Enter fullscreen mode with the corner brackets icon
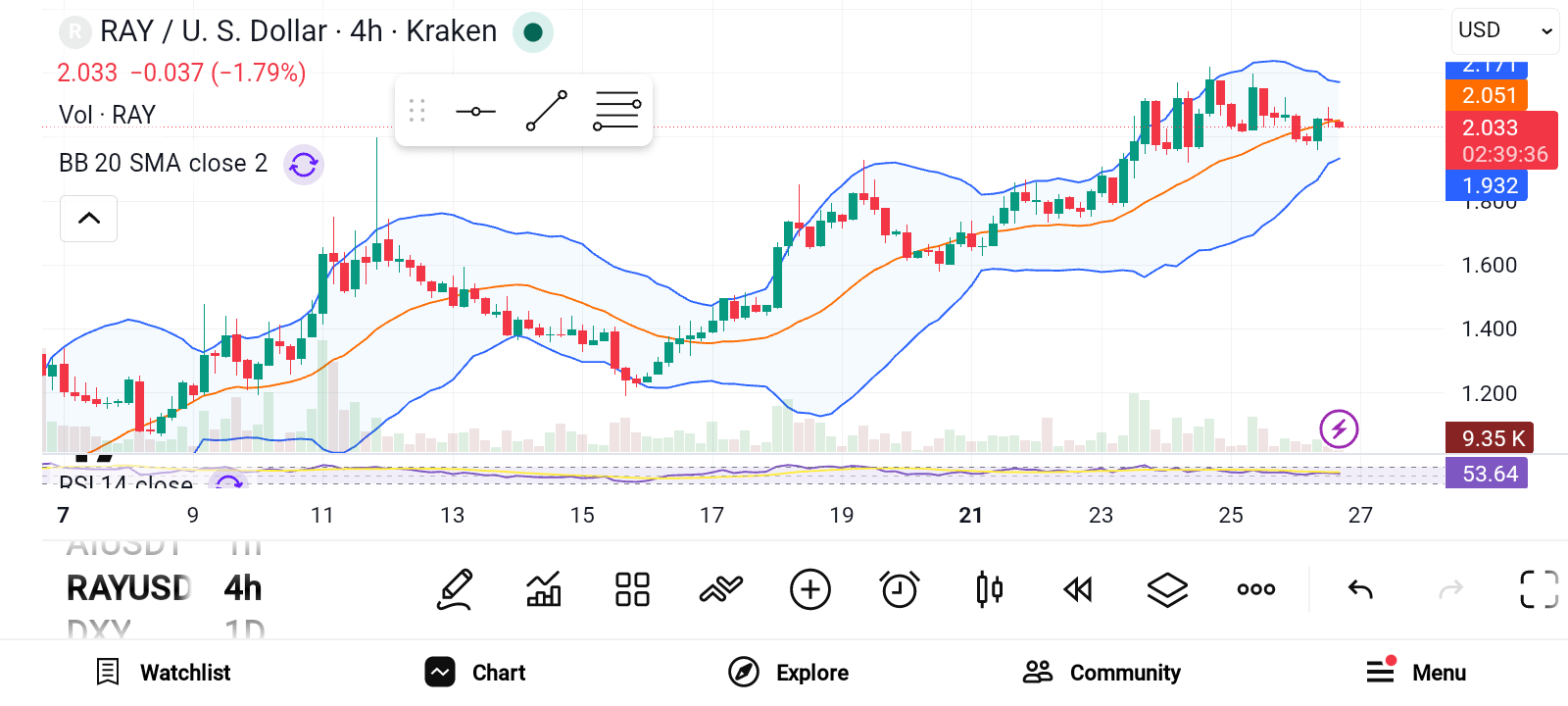The height and width of the screenshot is (706, 1568). tap(1539, 589)
